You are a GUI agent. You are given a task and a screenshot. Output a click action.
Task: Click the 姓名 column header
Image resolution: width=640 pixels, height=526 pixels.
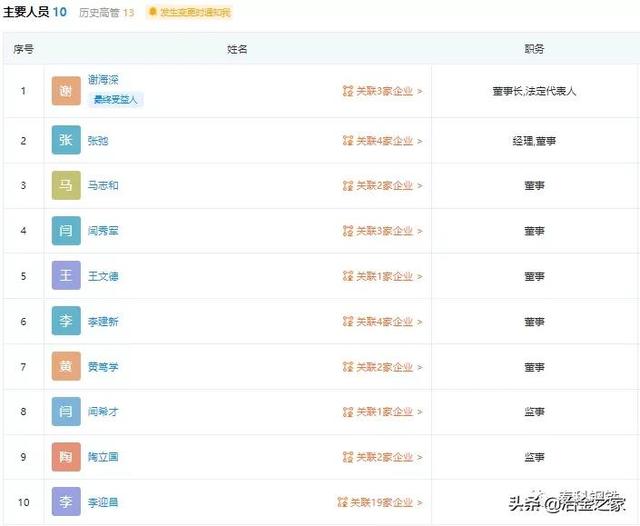point(237,49)
